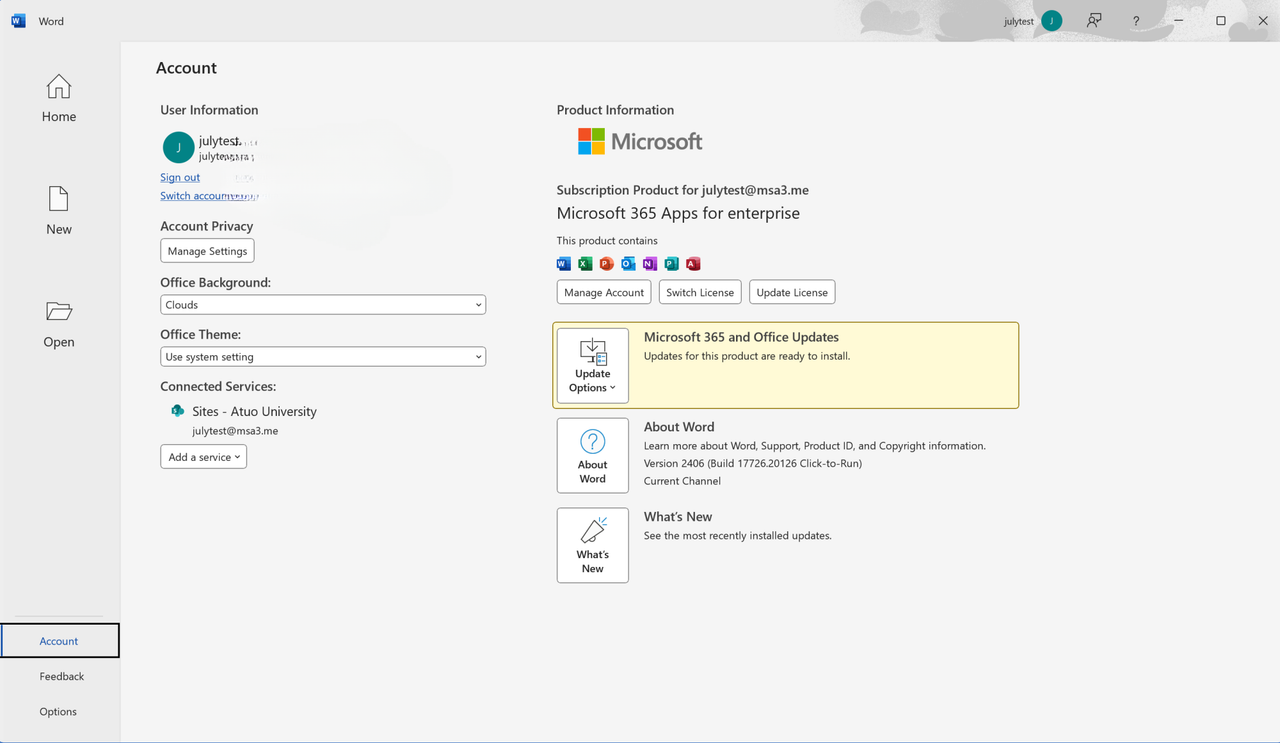Viewport: 1280px width, 743px height.
Task: Click the Access icon in the product row
Action: pos(693,263)
